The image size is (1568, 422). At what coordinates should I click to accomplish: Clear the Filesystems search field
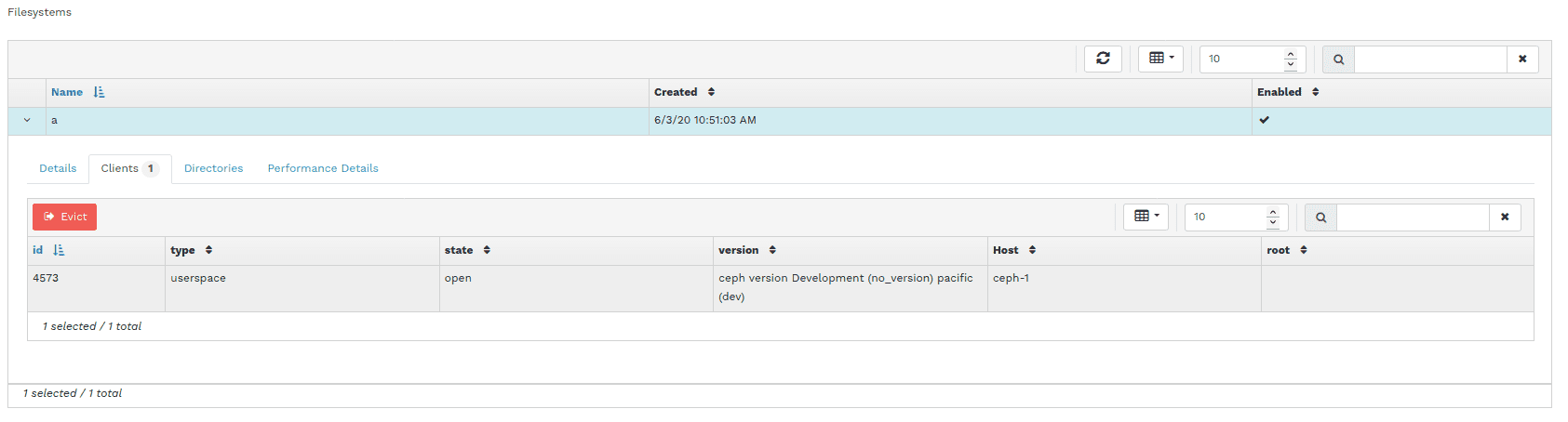coord(1522,59)
